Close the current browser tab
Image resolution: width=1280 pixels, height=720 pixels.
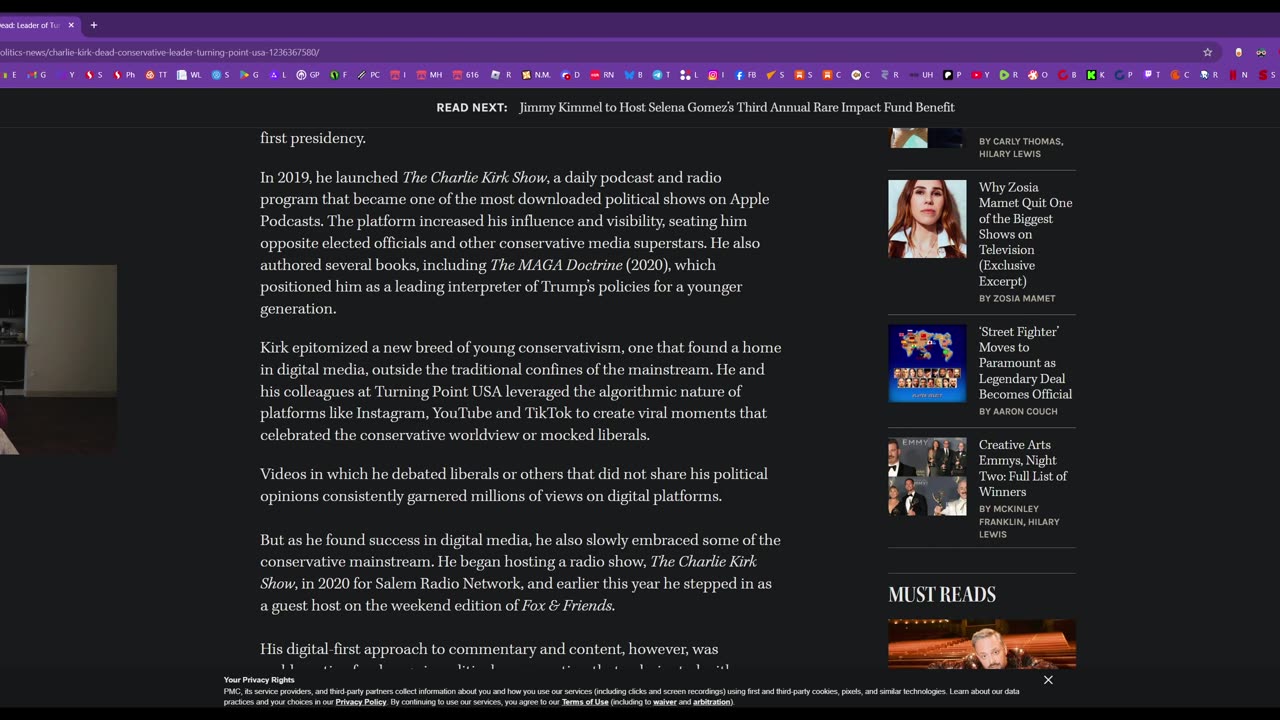(71, 25)
